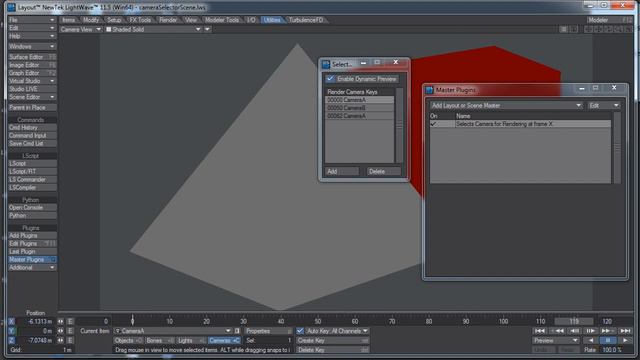The width and height of the screenshot is (640, 360).
Task: Select 'Selects Camera for Rendering' plugin row
Action: point(520,124)
